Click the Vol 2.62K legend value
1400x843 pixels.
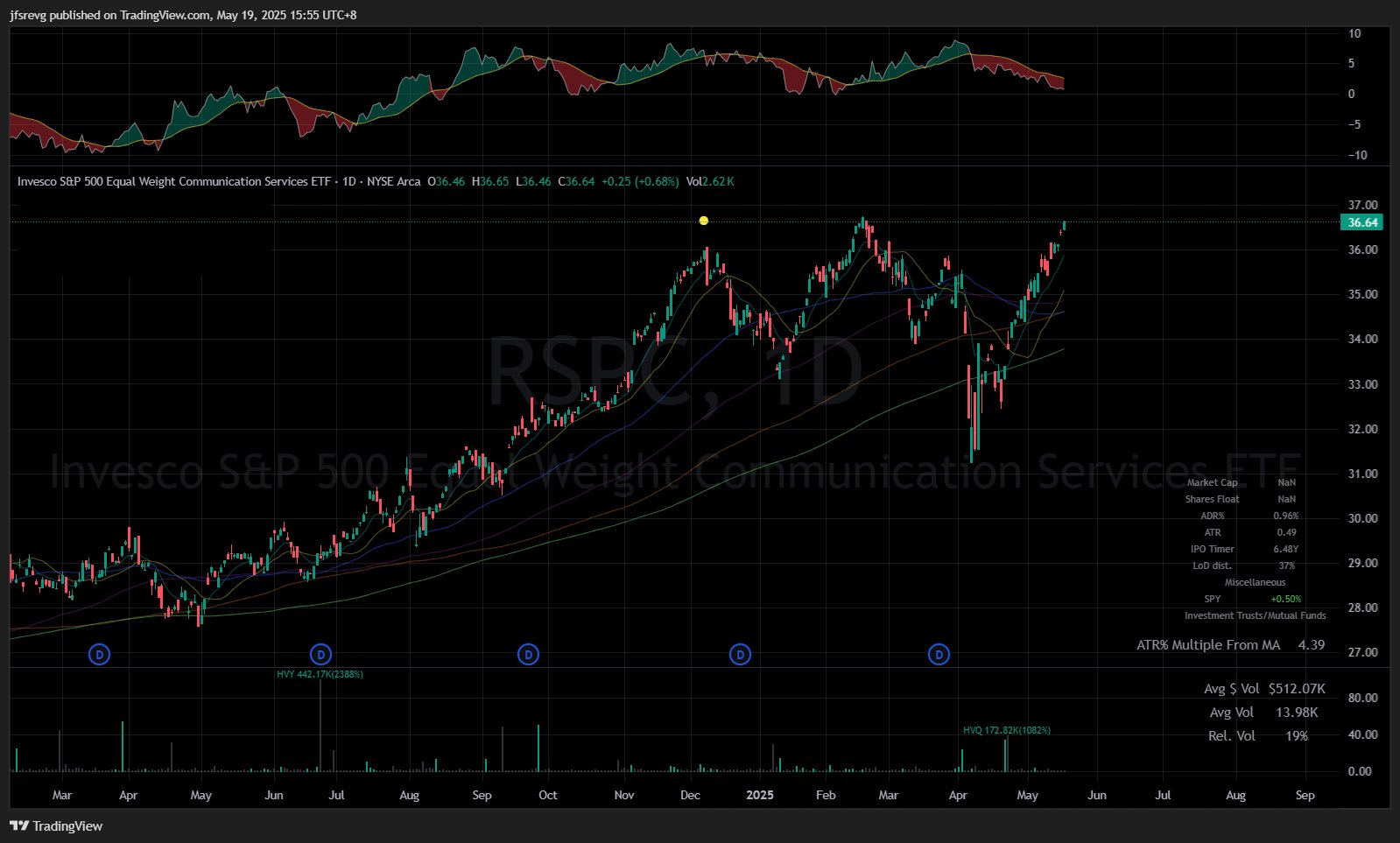710,181
